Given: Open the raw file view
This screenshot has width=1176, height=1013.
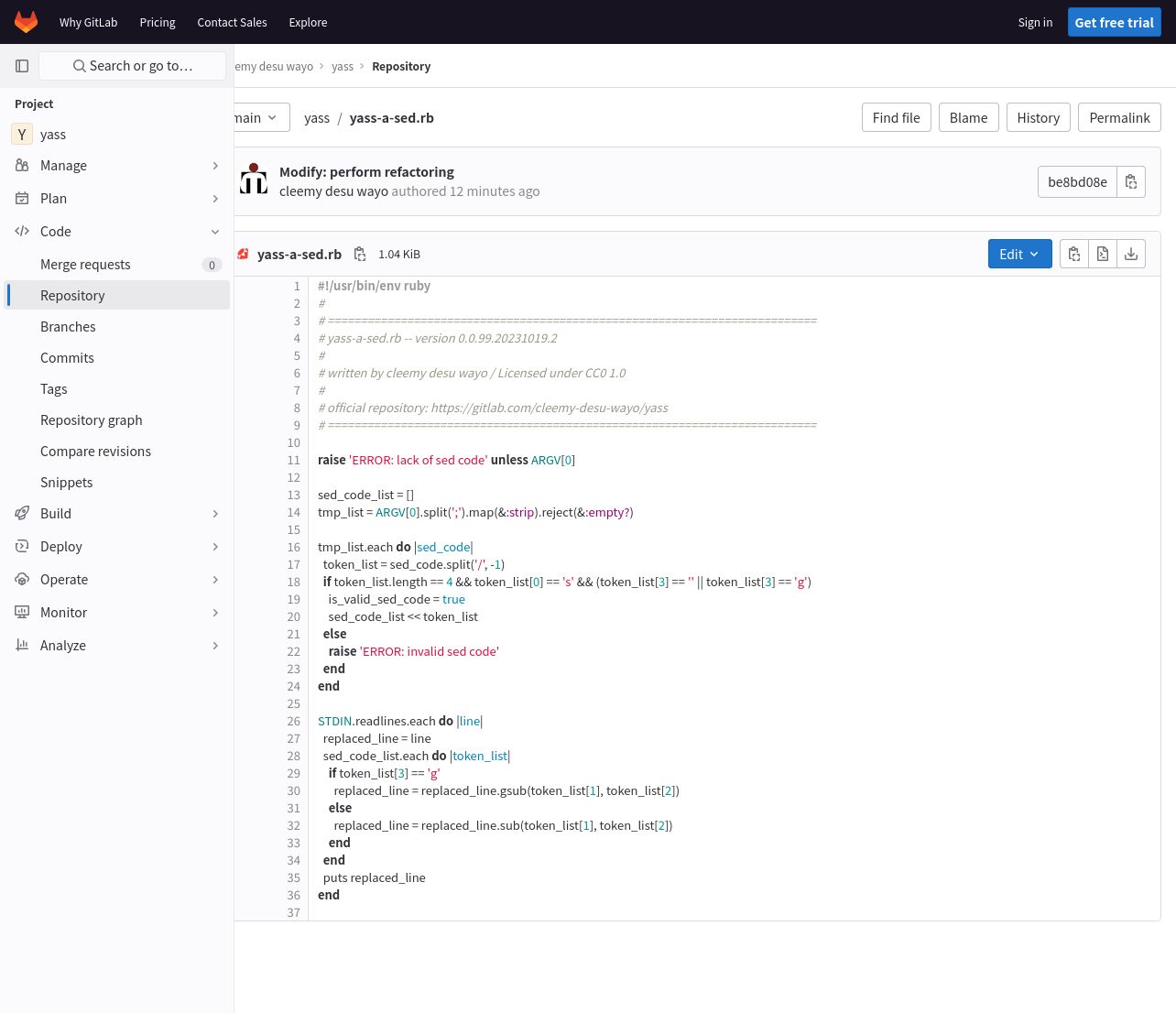Looking at the screenshot, I should (x=1103, y=254).
